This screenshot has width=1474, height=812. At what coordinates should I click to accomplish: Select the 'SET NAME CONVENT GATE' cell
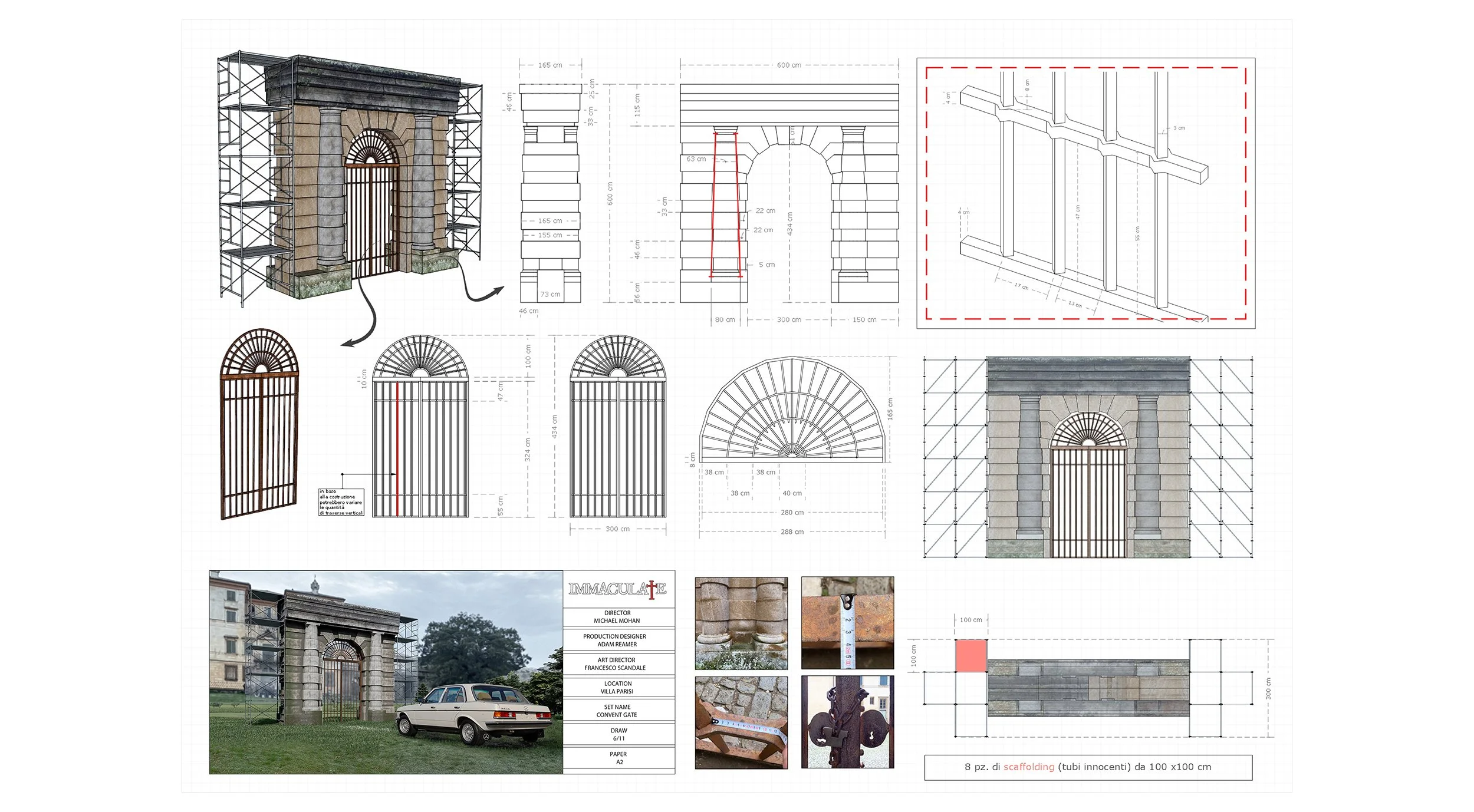pyautogui.click(x=618, y=711)
